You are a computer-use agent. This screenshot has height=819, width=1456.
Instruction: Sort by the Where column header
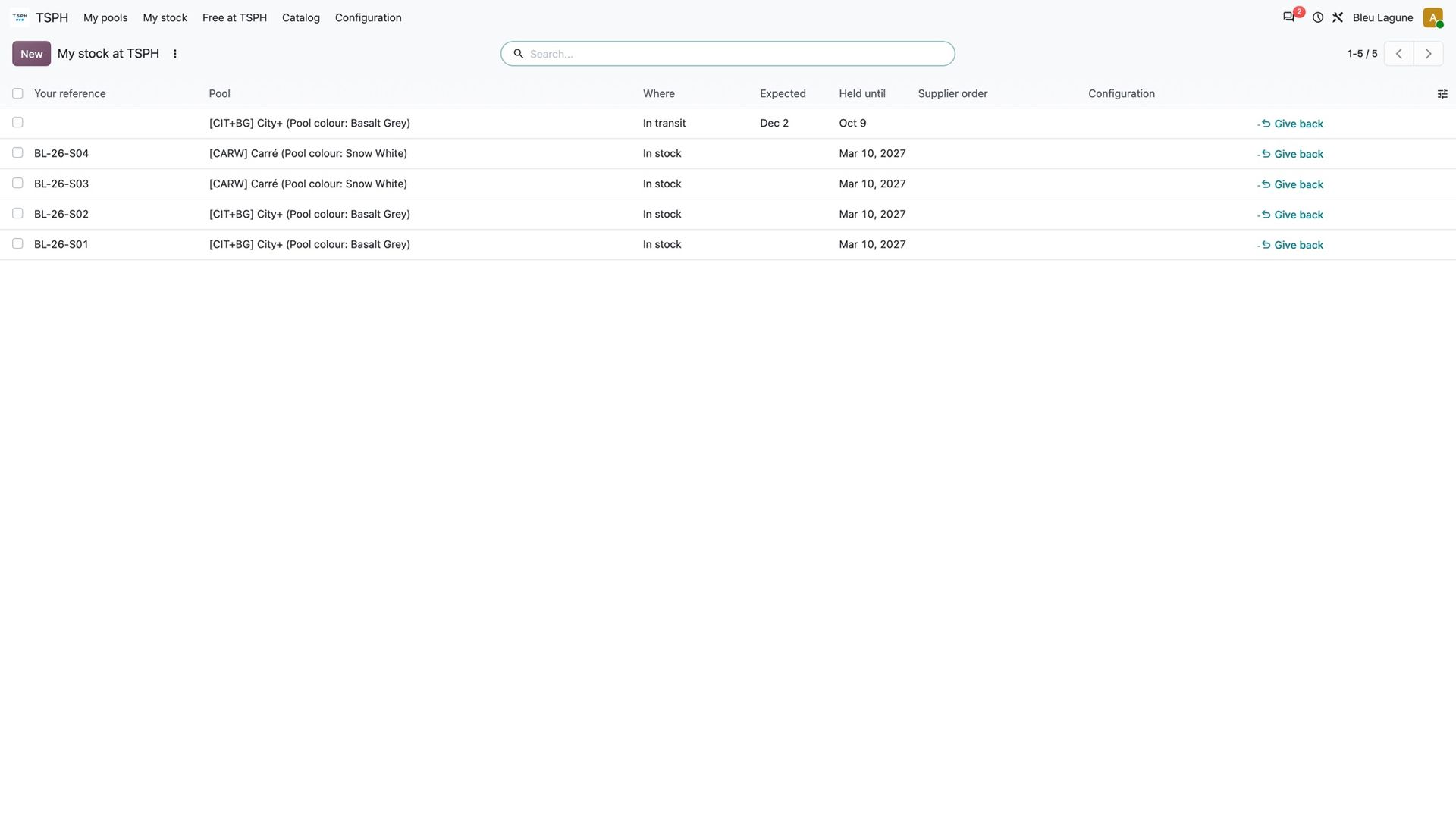pos(659,93)
